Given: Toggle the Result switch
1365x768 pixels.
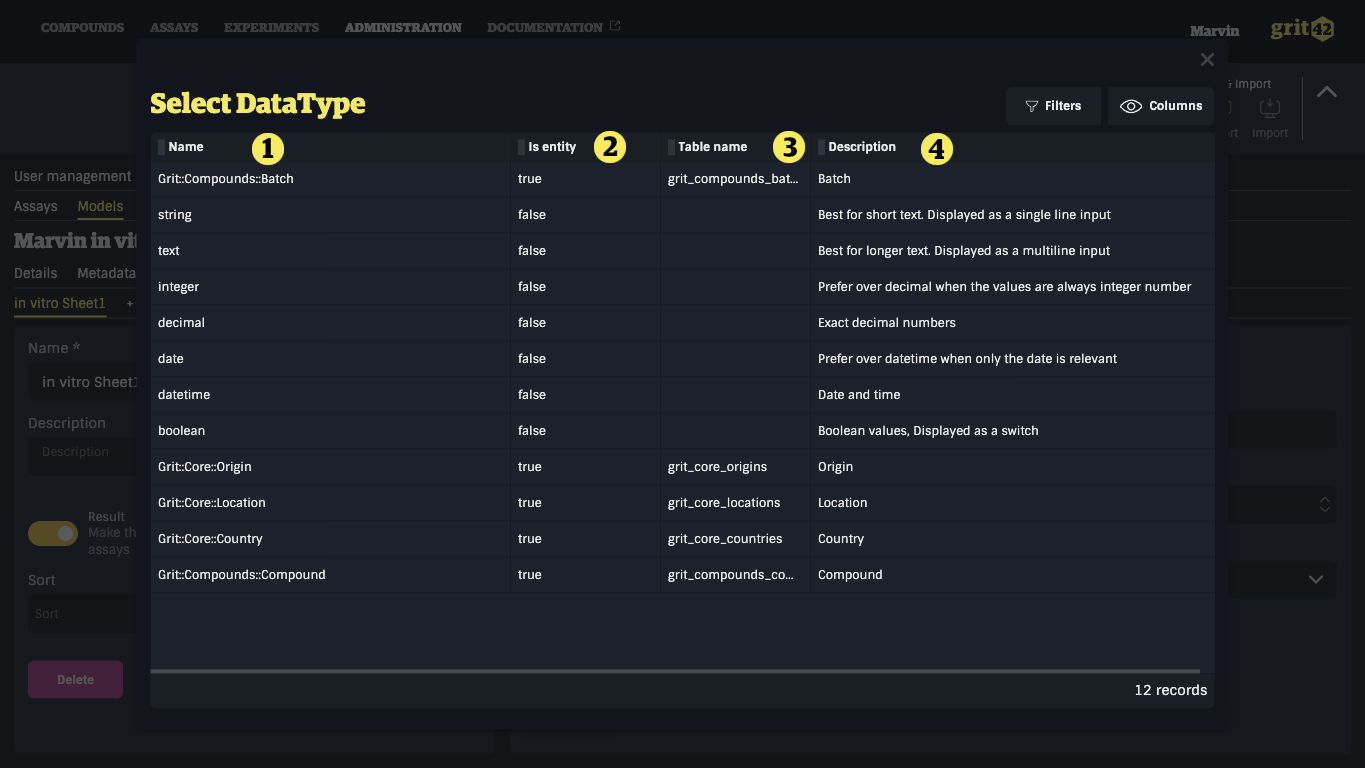Looking at the screenshot, I should coord(53,533).
